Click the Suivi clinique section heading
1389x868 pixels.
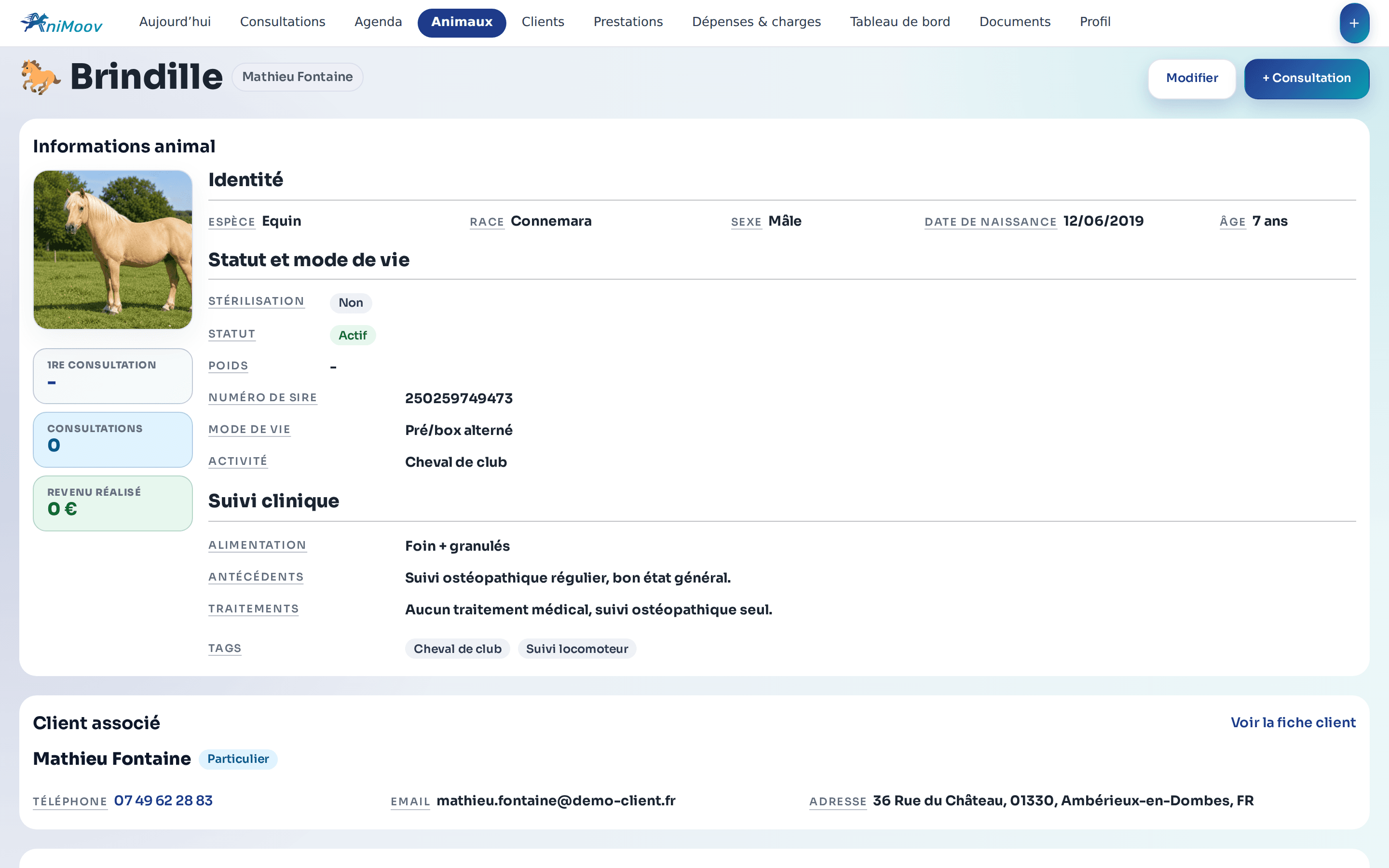point(274,501)
